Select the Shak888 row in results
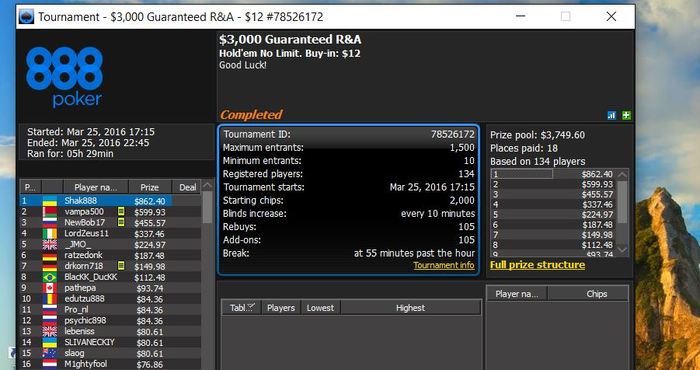The height and width of the screenshot is (370, 700). 111,201
